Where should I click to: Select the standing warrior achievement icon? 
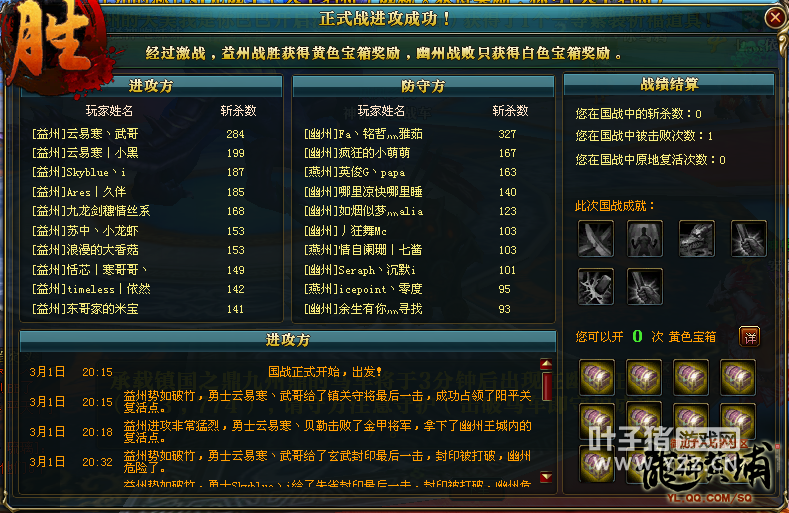coord(645,239)
